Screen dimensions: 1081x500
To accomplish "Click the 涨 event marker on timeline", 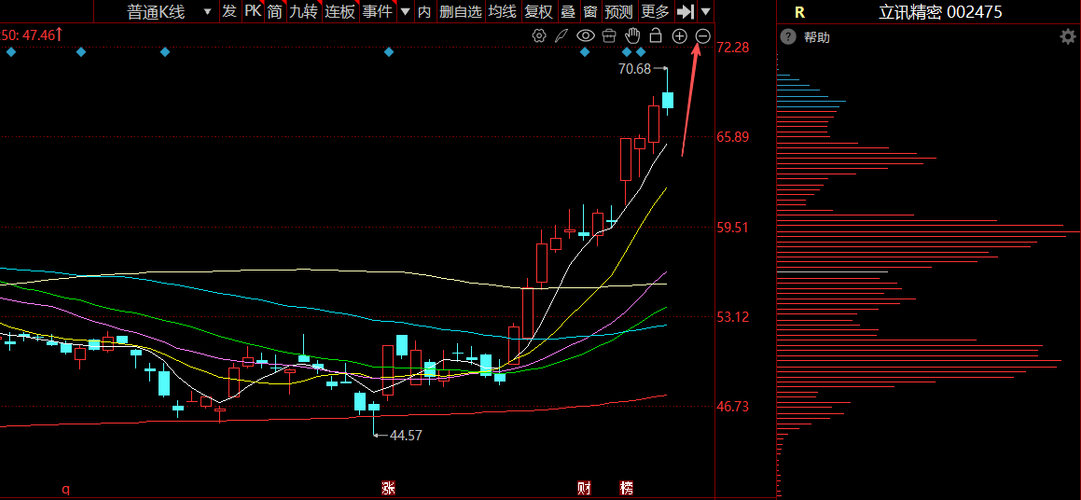I will 388,488.
